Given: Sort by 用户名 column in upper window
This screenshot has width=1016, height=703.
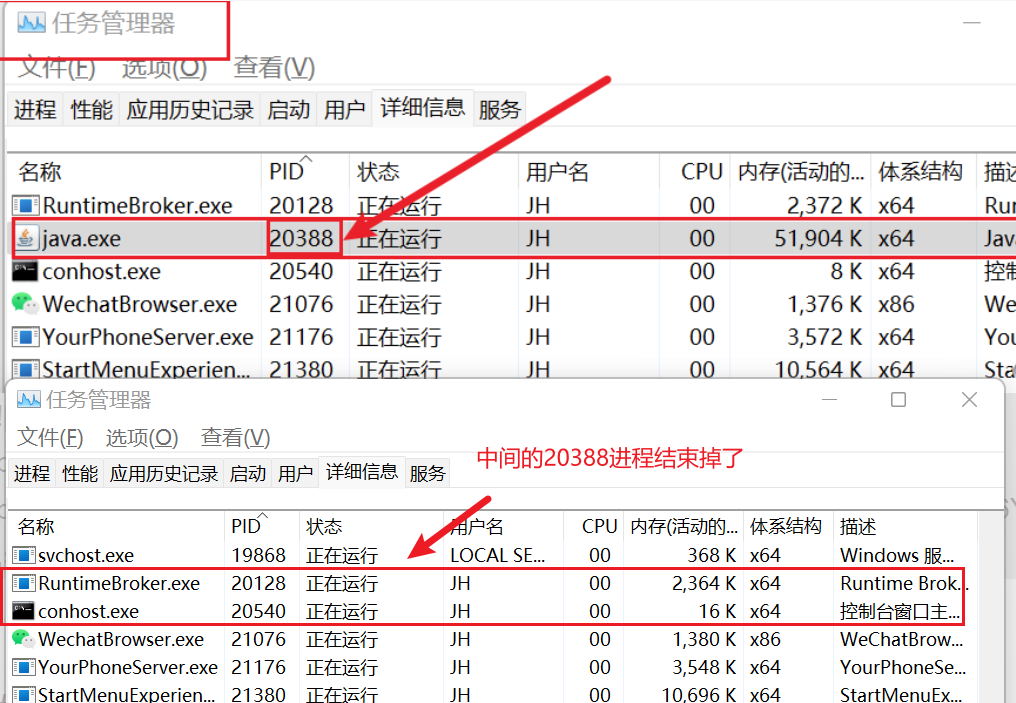Looking at the screenshot, I should pyautogui.click(x=589, y=172).
